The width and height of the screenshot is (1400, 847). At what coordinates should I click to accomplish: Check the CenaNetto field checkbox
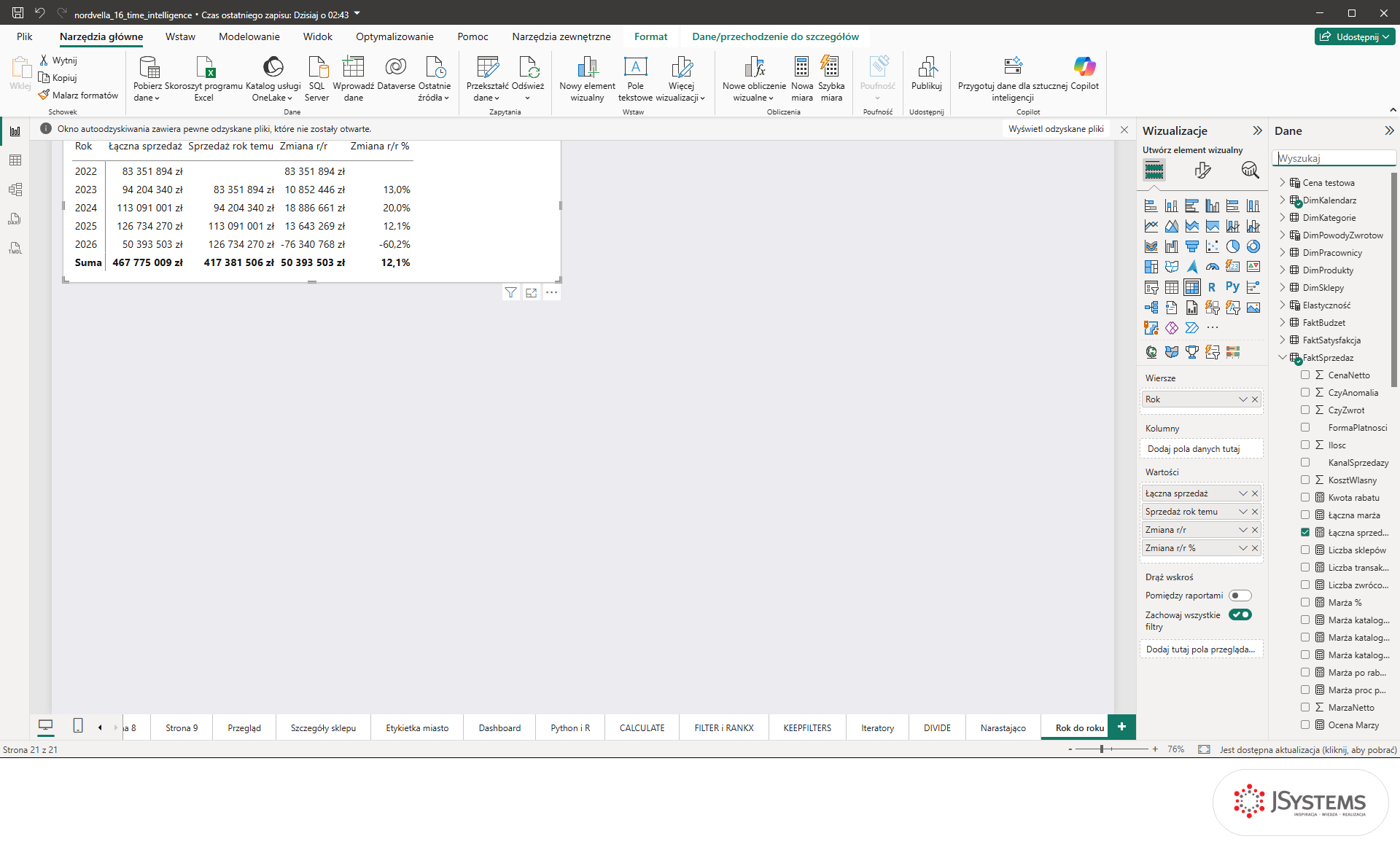(x=1305, y=375)
